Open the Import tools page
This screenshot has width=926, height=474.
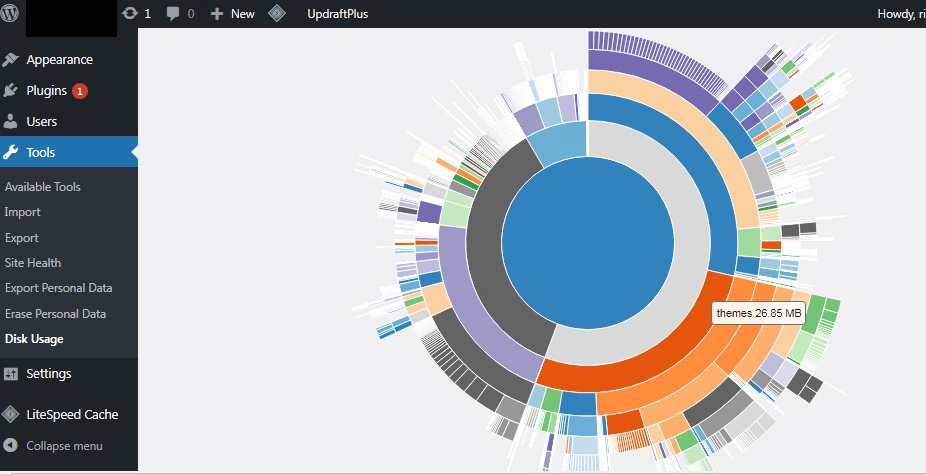(23, 212)
